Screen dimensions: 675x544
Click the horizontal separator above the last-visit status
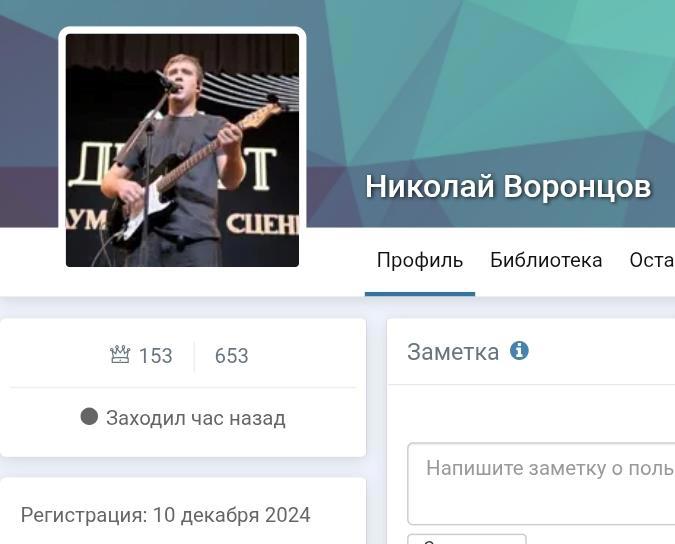(x=183, y=387)
